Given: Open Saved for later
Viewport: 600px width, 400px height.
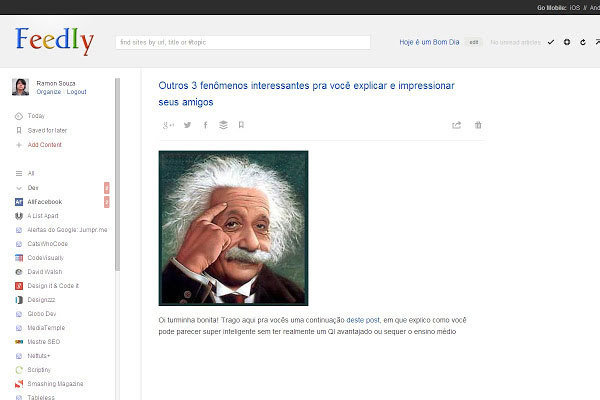Looking at the screenshot, I should tap(47, 131).
